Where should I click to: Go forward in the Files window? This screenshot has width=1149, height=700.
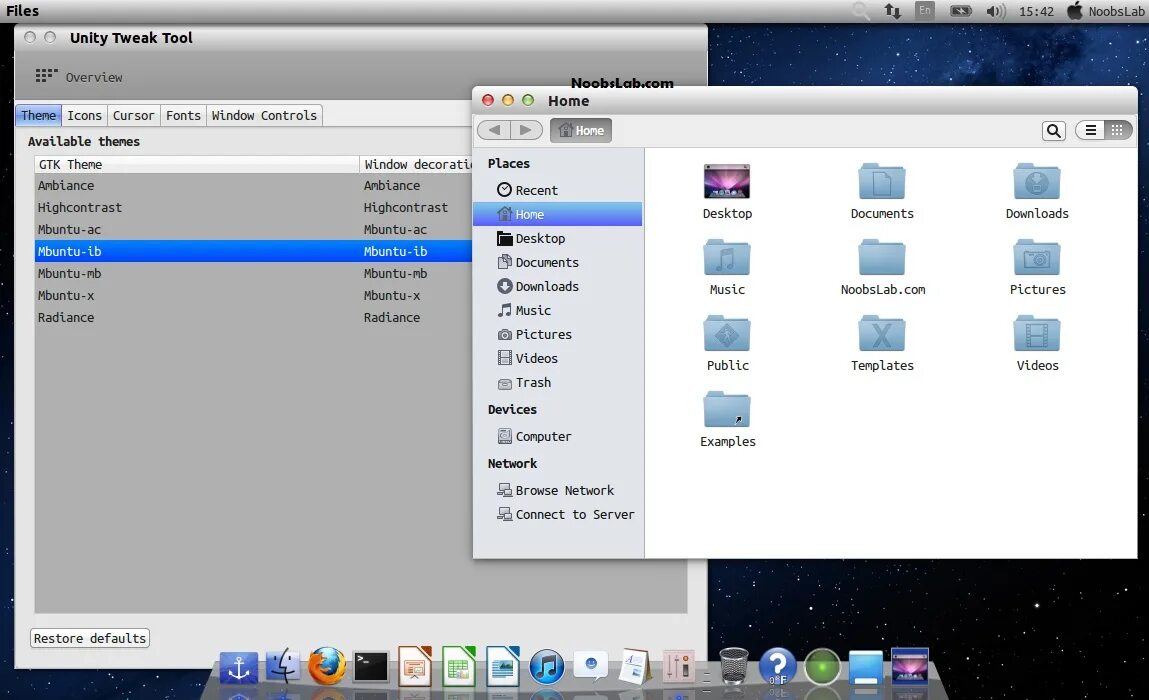pyautogui.click(x=526, y=130)
